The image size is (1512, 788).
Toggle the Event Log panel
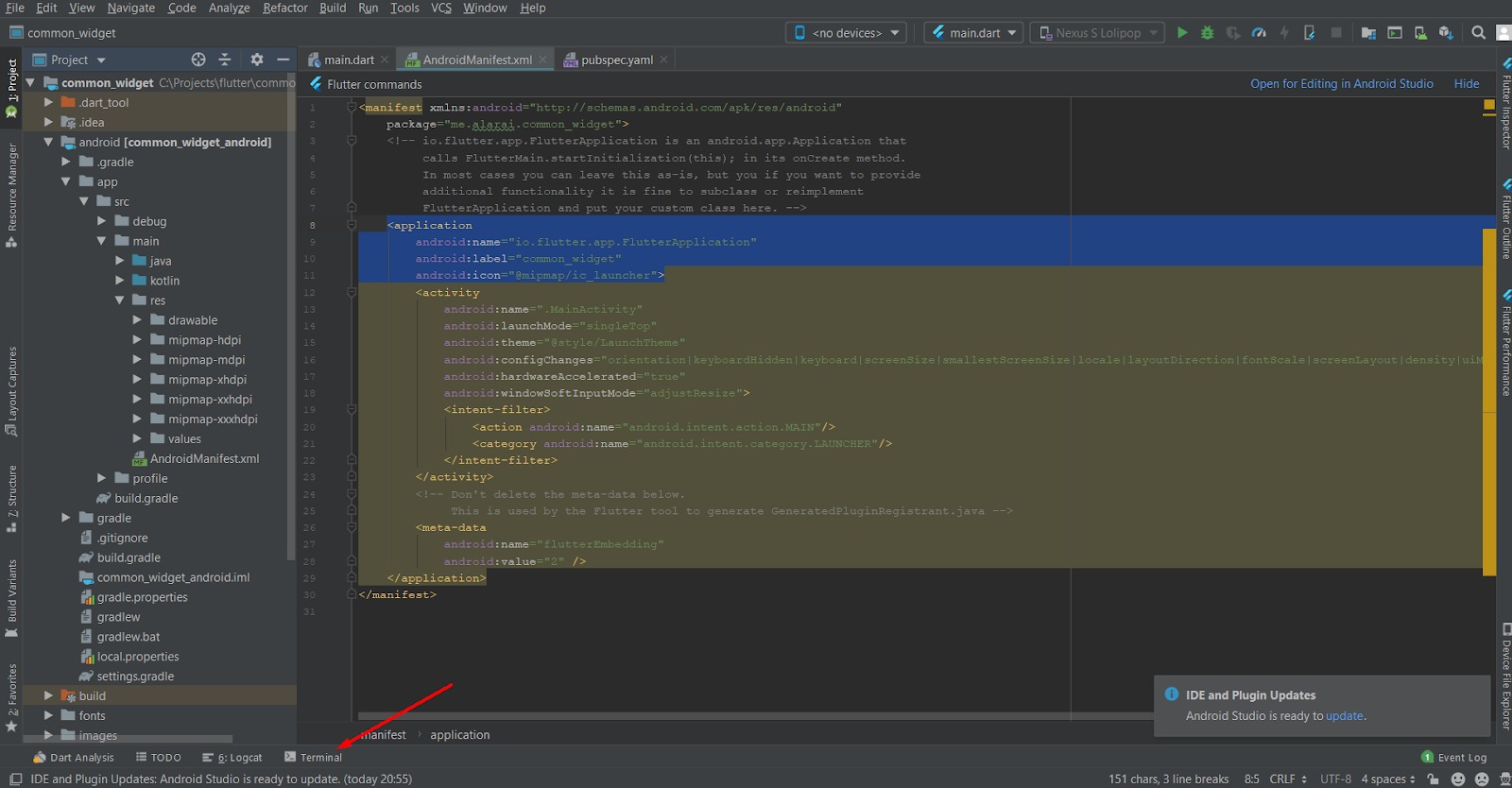pos(1454,758)
